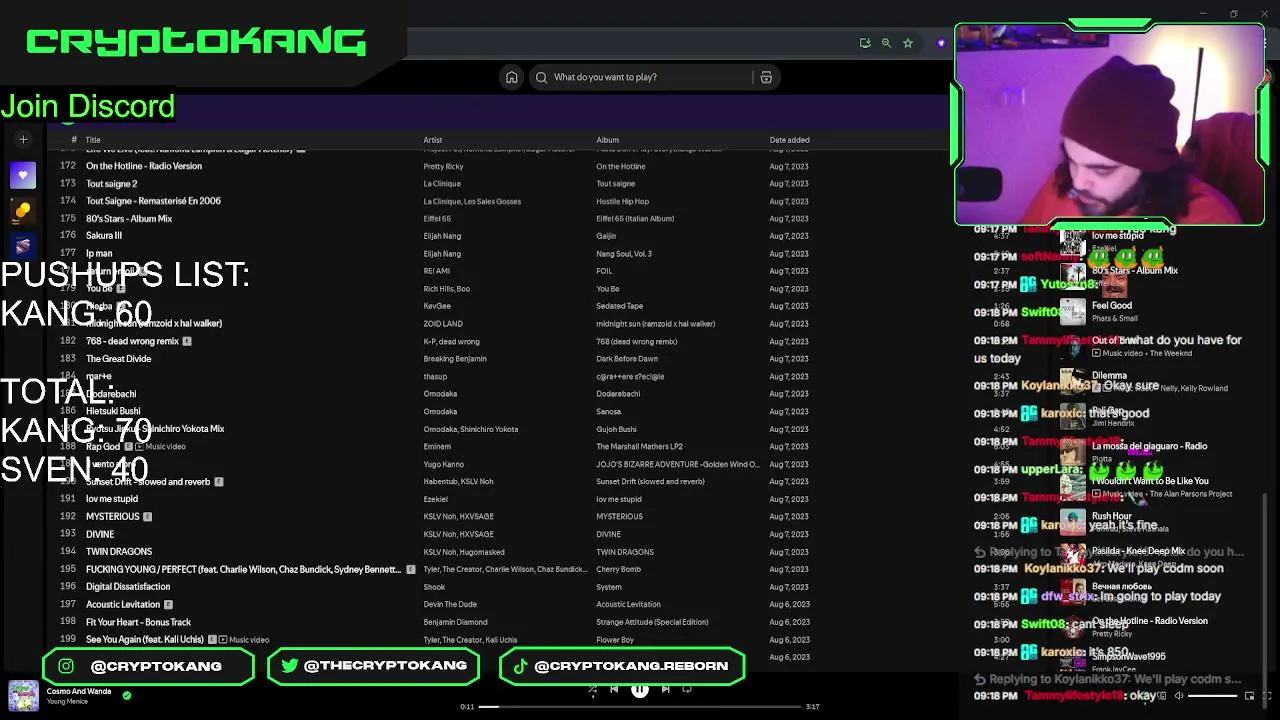Select track MYSTERIOUS

coord(113,517)
